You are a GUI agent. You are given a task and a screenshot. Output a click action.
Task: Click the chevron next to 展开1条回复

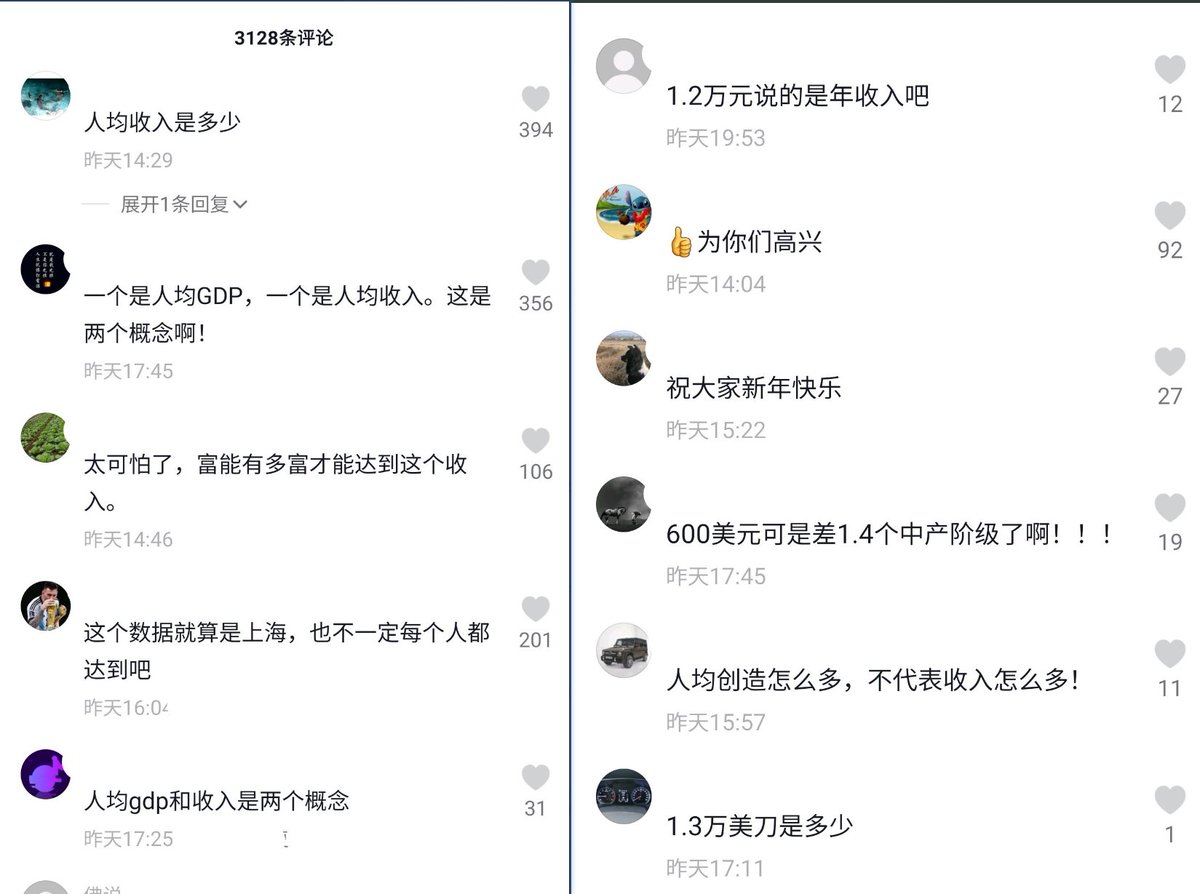[240, 205]
